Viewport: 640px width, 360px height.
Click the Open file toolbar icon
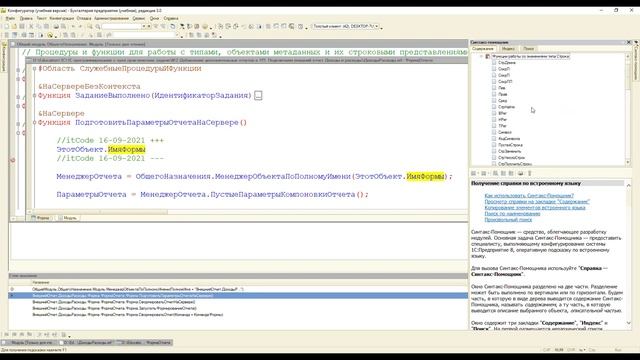point(14,27)
